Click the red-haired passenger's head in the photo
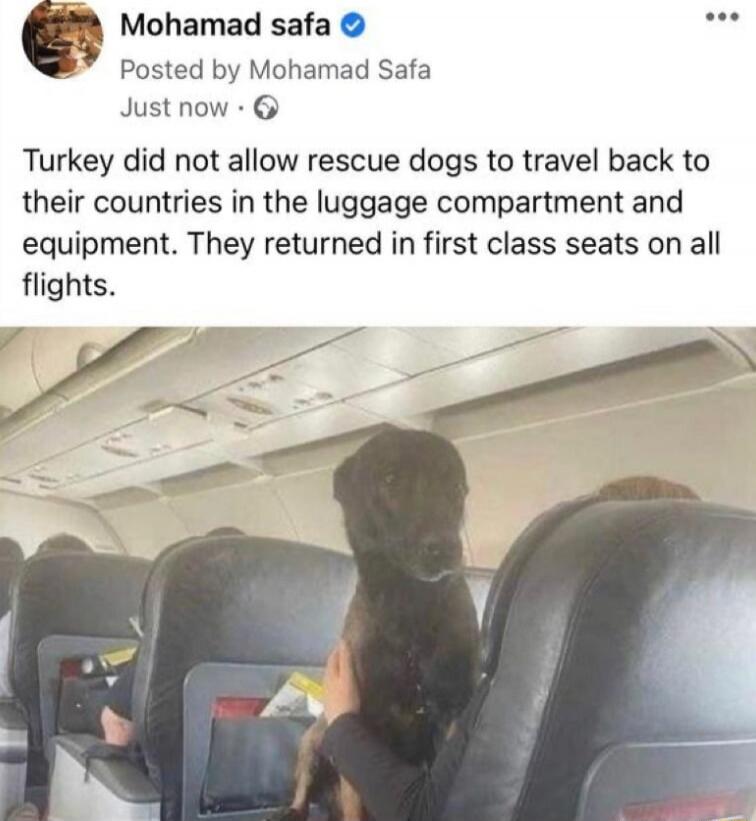 pyautogui.click(x=647, y=490)
